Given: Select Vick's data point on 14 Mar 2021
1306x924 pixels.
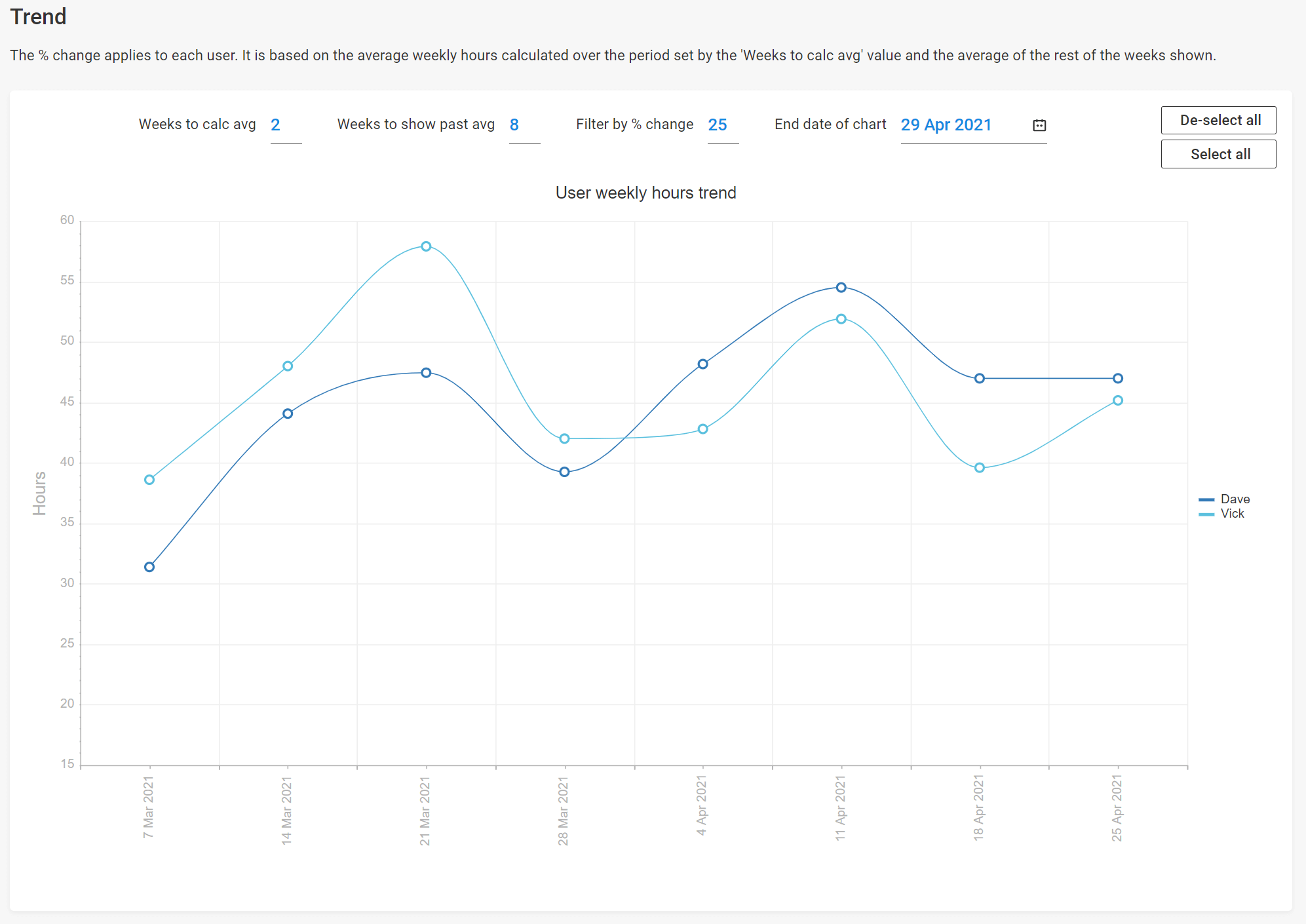Looking at the screenshot, I should (288, 366).
